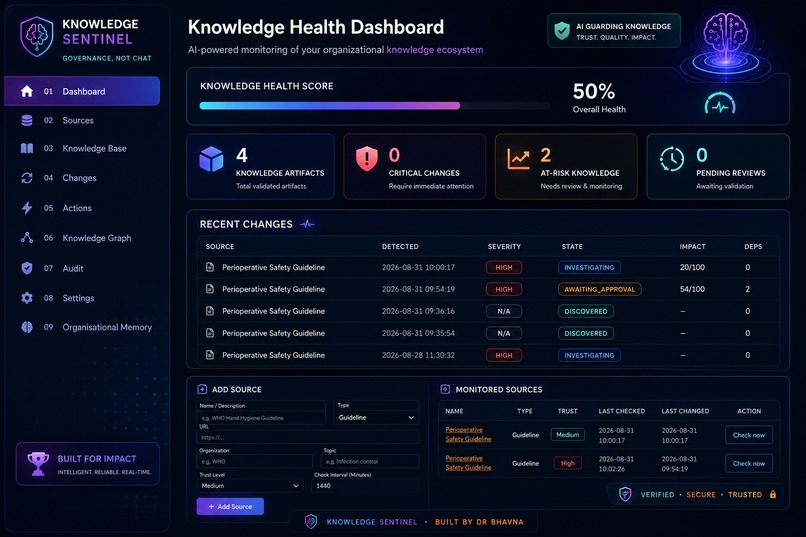The image size is (806, 537).
Task: Click the clock Pending Reviews icon
Action: point(672,159)
